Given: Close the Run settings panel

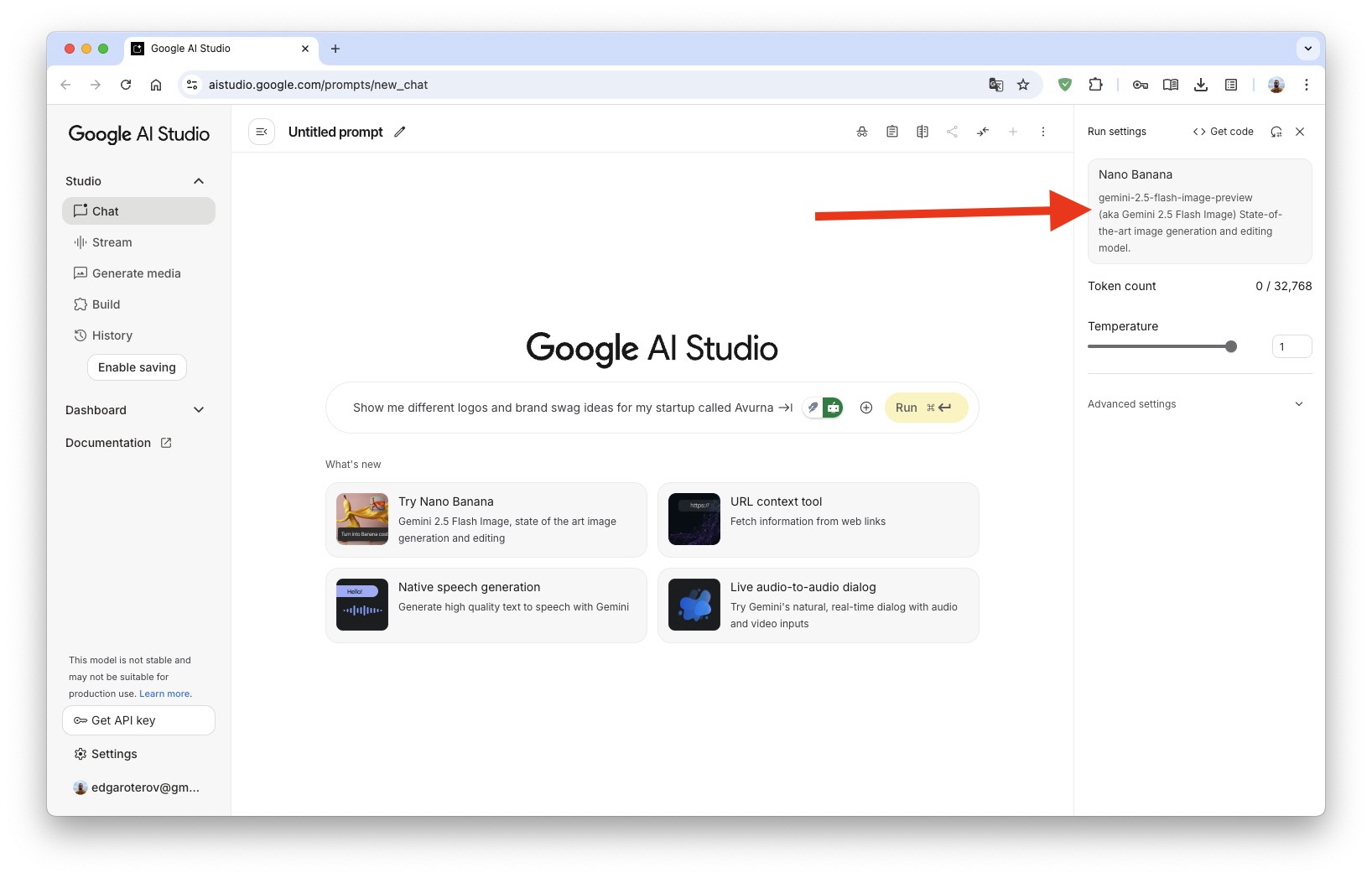Looking at the screenshot, I should pyautogui.click(x=1300, y=132).
